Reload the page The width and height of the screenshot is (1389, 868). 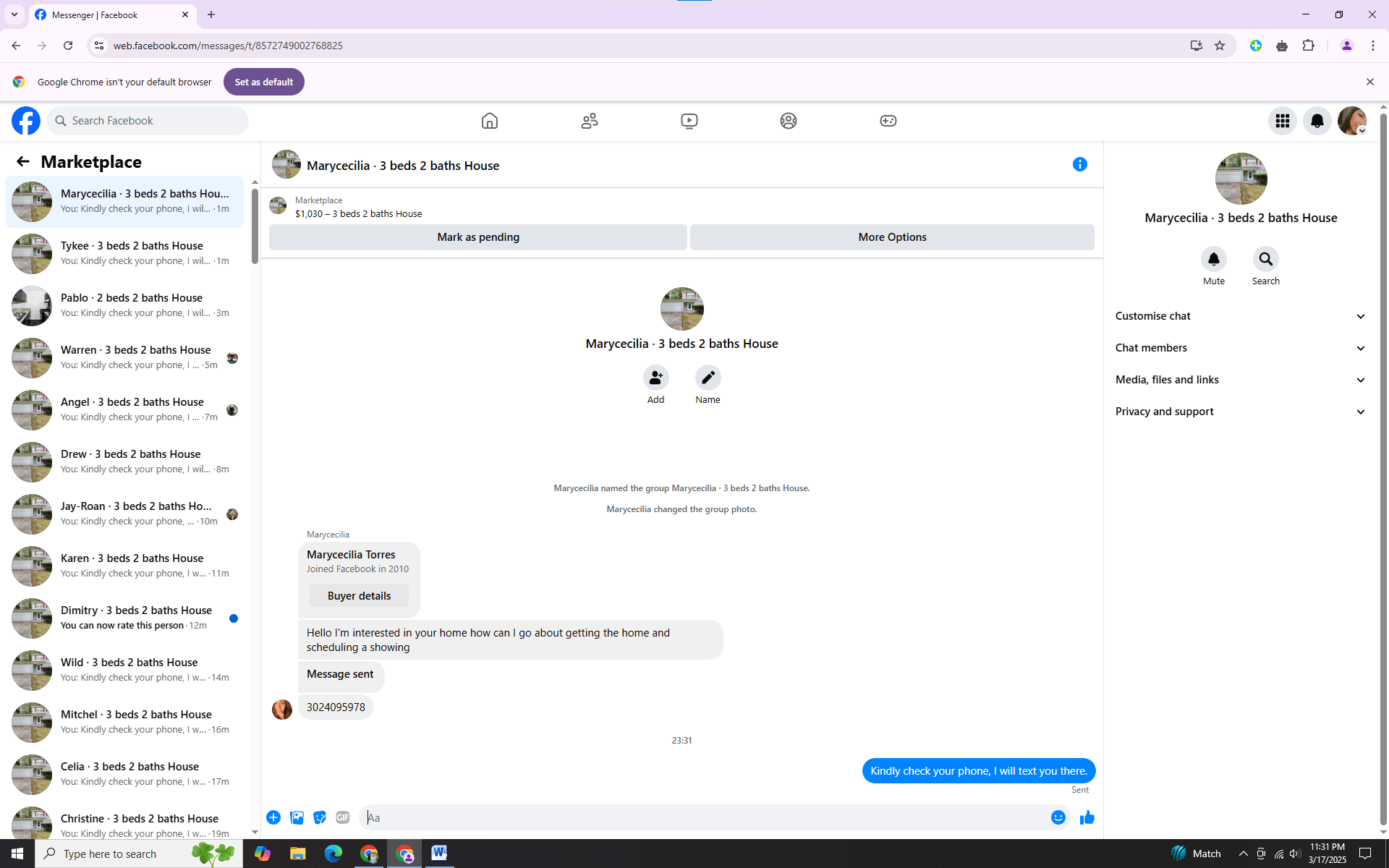coord(68,46)
